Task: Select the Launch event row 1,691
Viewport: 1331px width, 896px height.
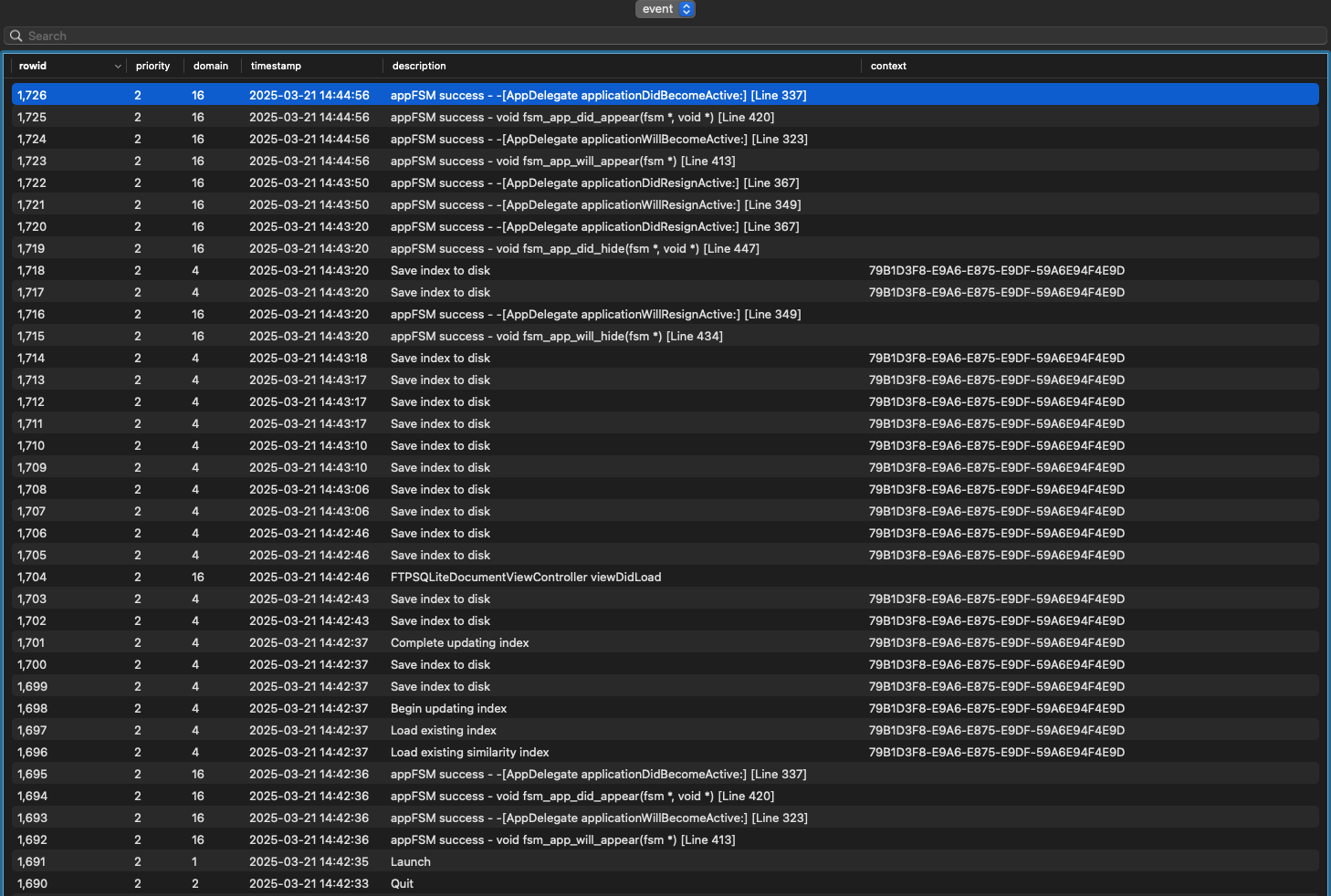Action: (410, 862)
